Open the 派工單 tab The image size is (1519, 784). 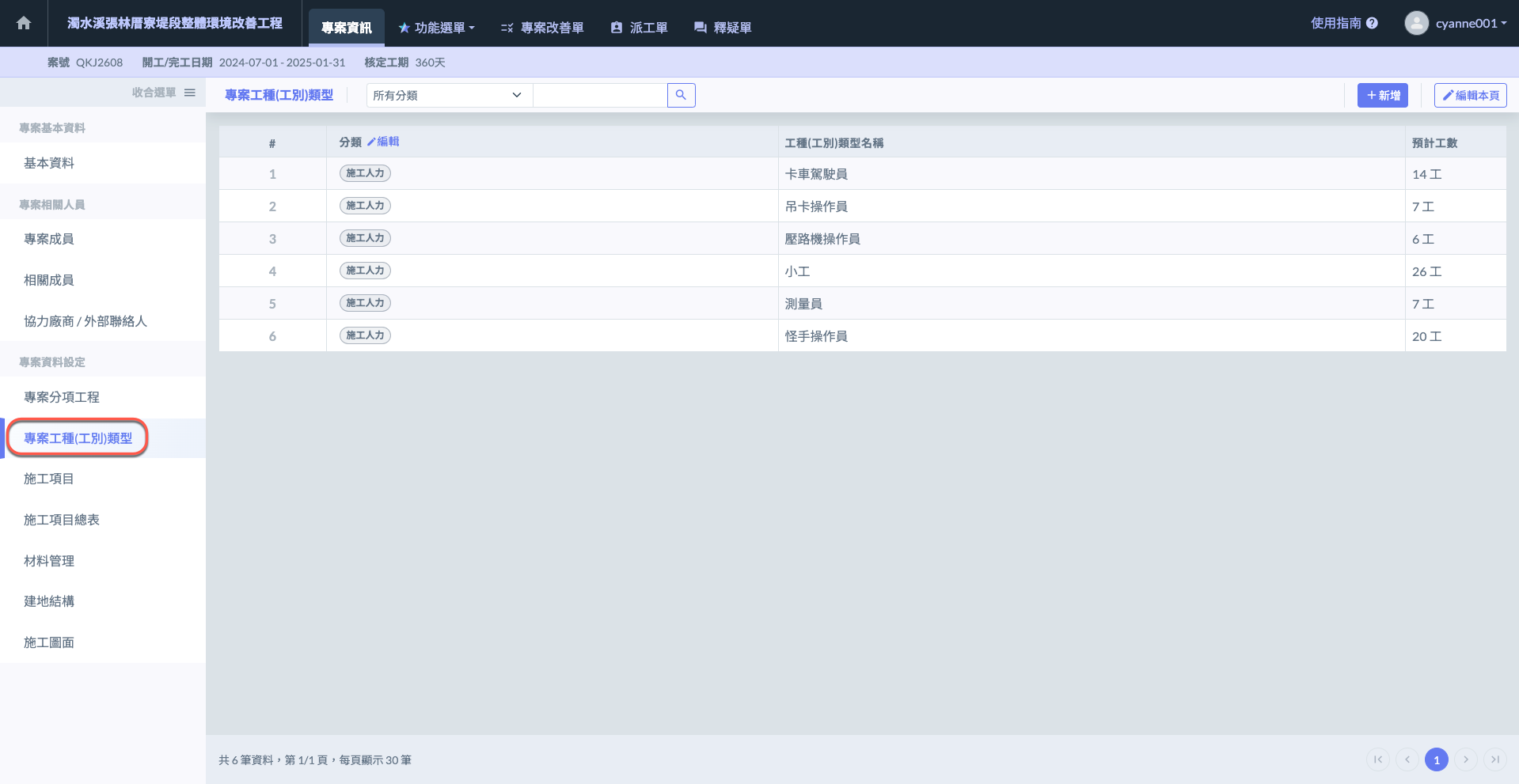[x=640, y=28]
